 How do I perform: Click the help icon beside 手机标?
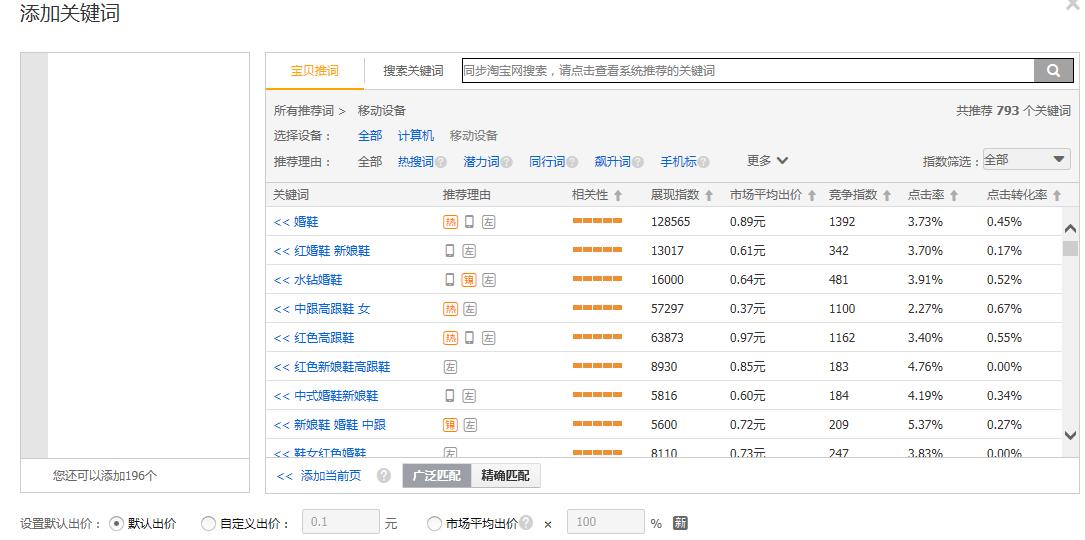pyautogui.click(x=704, y=162)
